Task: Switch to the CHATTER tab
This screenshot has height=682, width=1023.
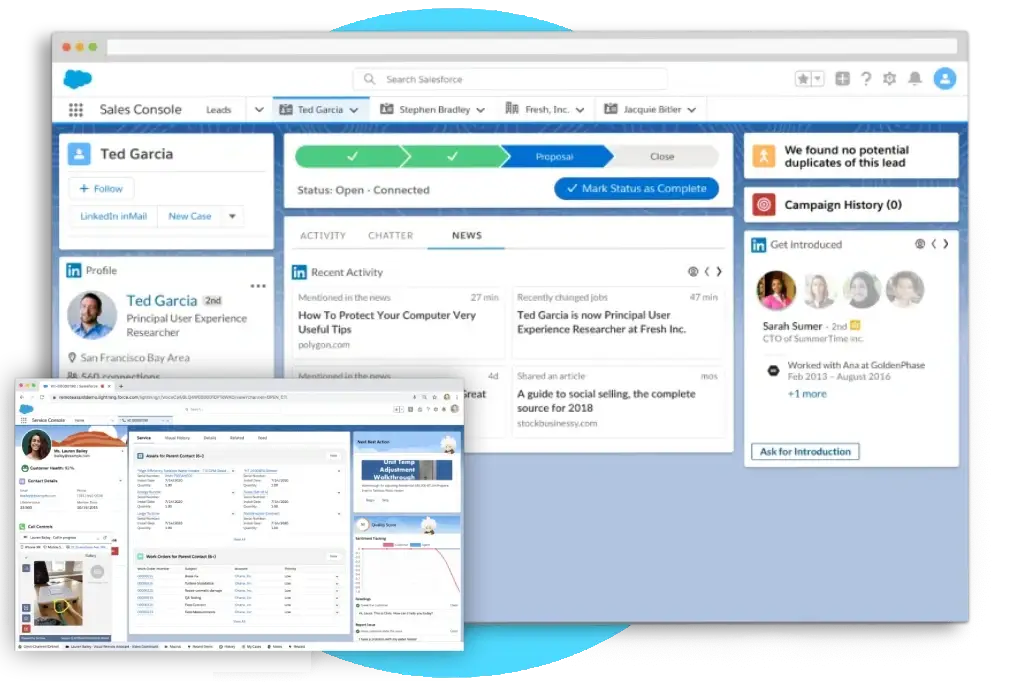Action: click(x=391, y=236)
